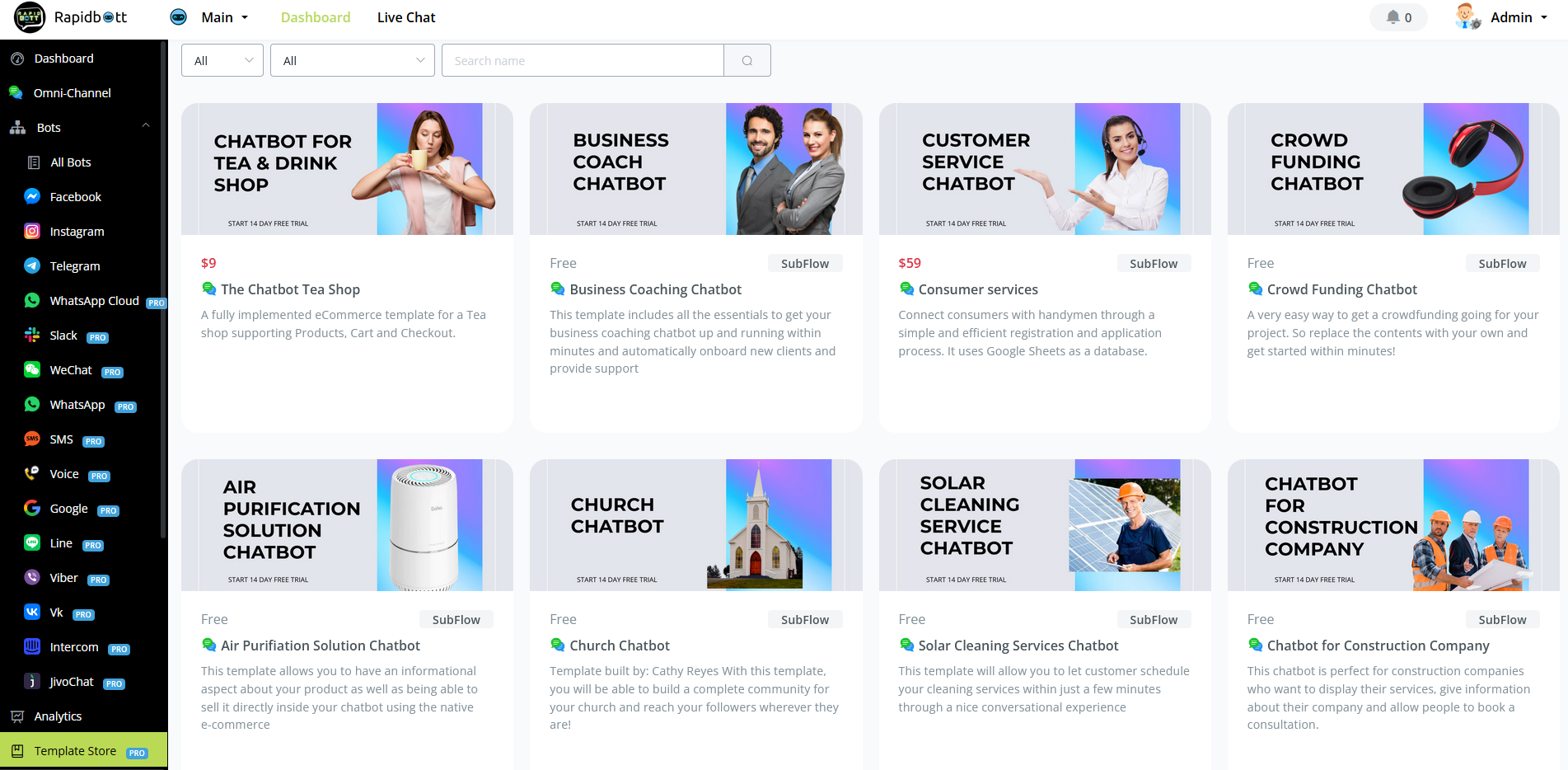The image size is (1568, 770).
Task: Click the Customer Service Chatbot banner image
Action: click(x=1045, y=169)
